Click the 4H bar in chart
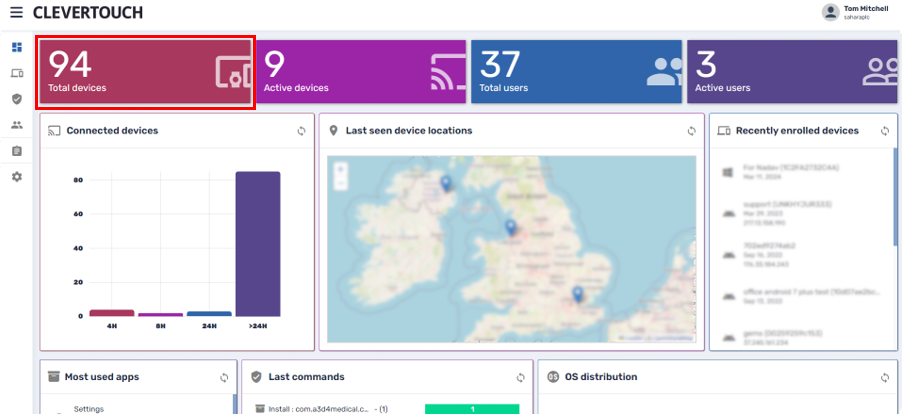The height and width of the screenshot is (416, 902). click(x=112, y=313)
